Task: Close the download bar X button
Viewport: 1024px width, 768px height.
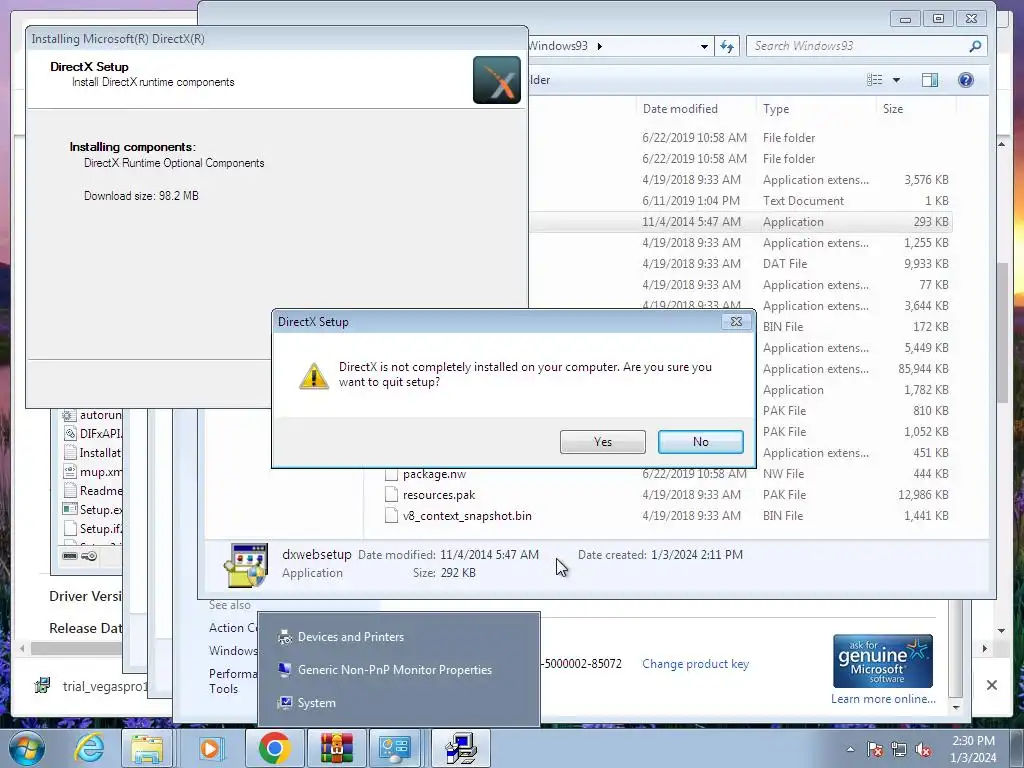Action: pyautogui.click(x=991, y=685)
